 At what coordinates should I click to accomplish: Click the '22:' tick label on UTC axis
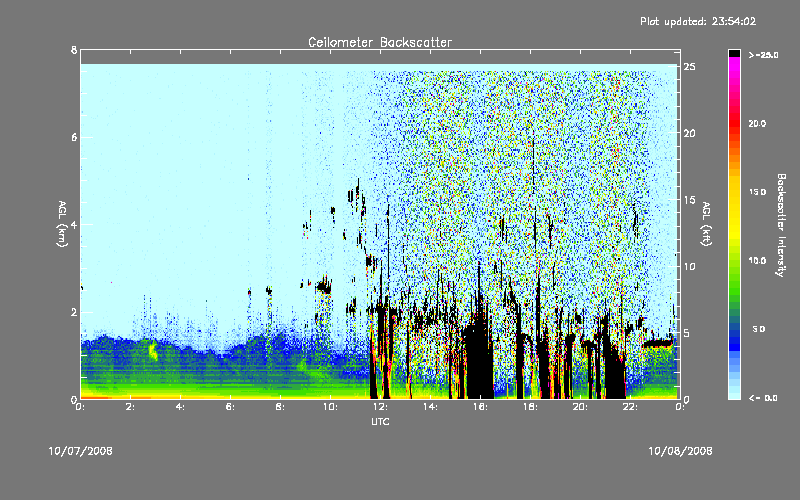pos(630,407)
